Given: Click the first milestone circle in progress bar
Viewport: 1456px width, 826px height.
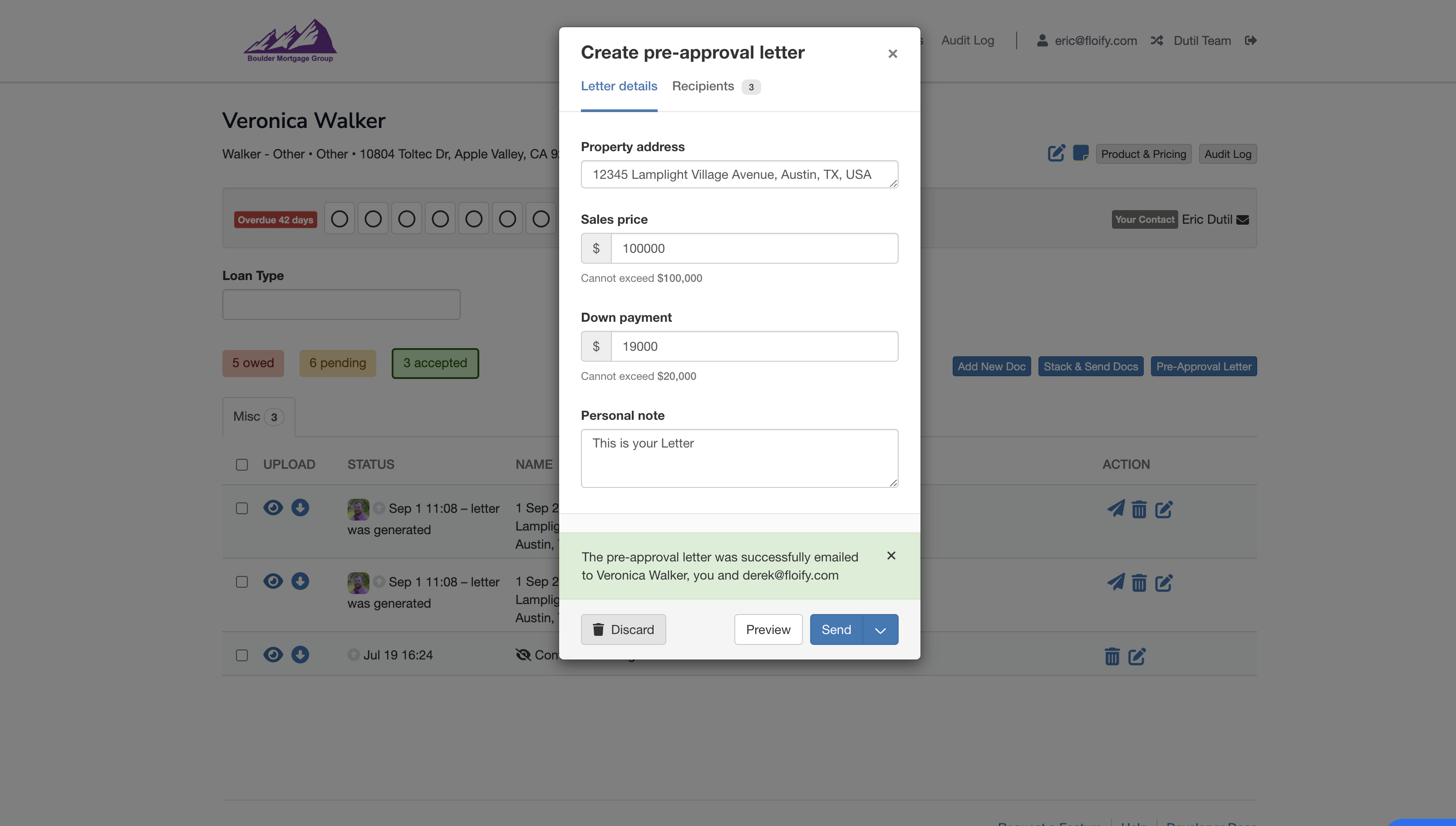Looking at the screenshot, I should (x=339, y=219).
